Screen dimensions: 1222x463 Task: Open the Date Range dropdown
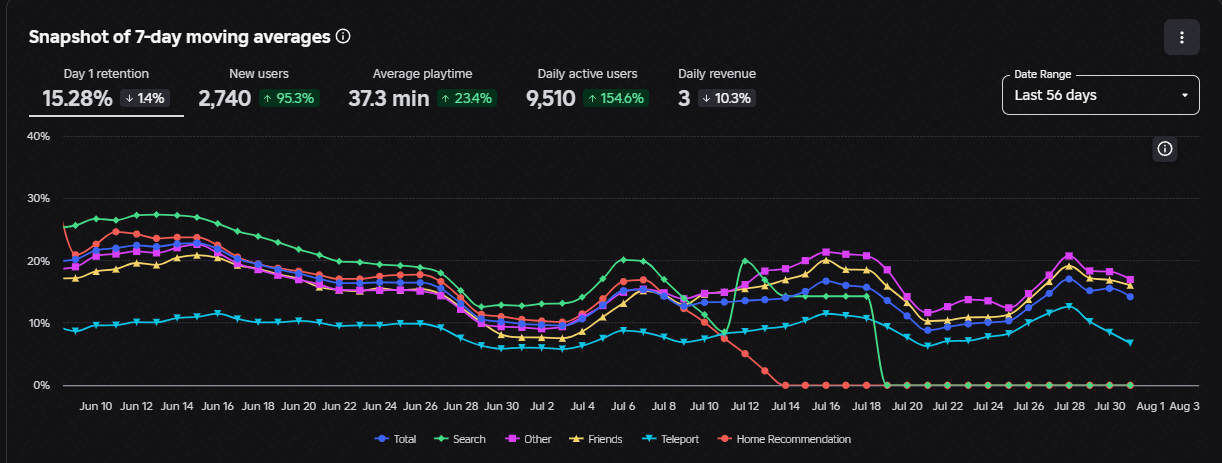tap(1101, 95)
